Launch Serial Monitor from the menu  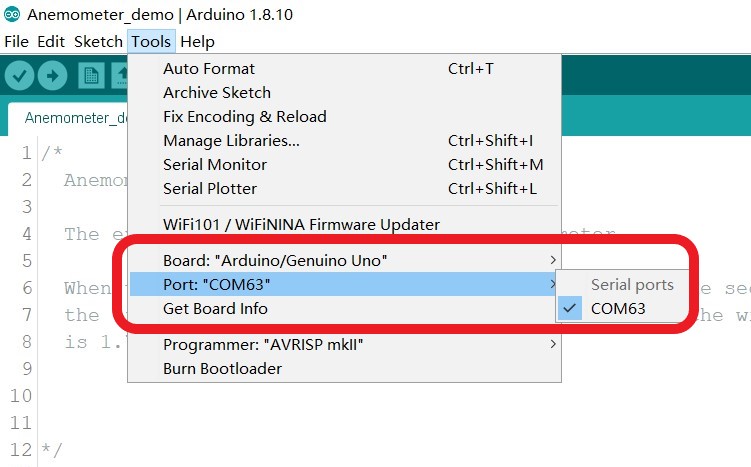(x=344, y=164)
